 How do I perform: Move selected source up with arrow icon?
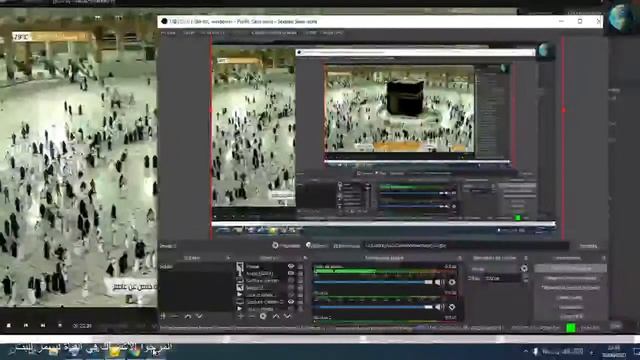[276, 316]
